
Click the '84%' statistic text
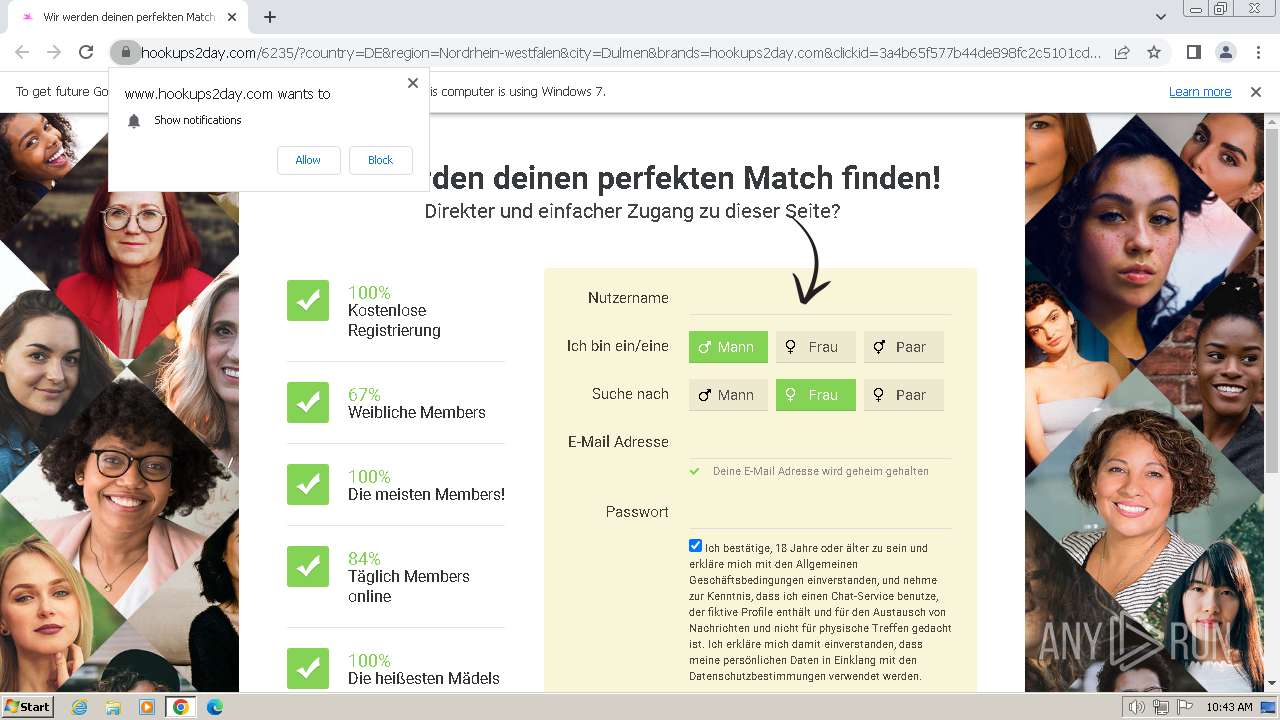364,559
